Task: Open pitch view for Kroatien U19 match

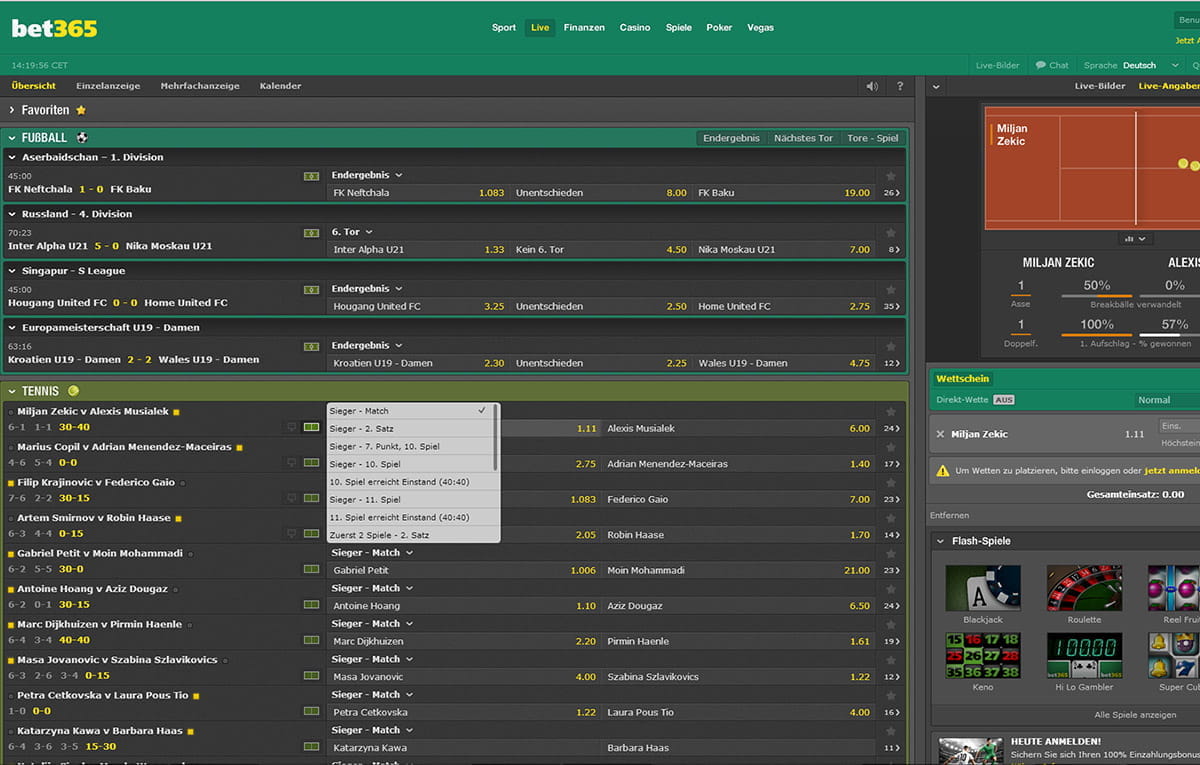Action: pyautogui.click(x=311, y=347)
